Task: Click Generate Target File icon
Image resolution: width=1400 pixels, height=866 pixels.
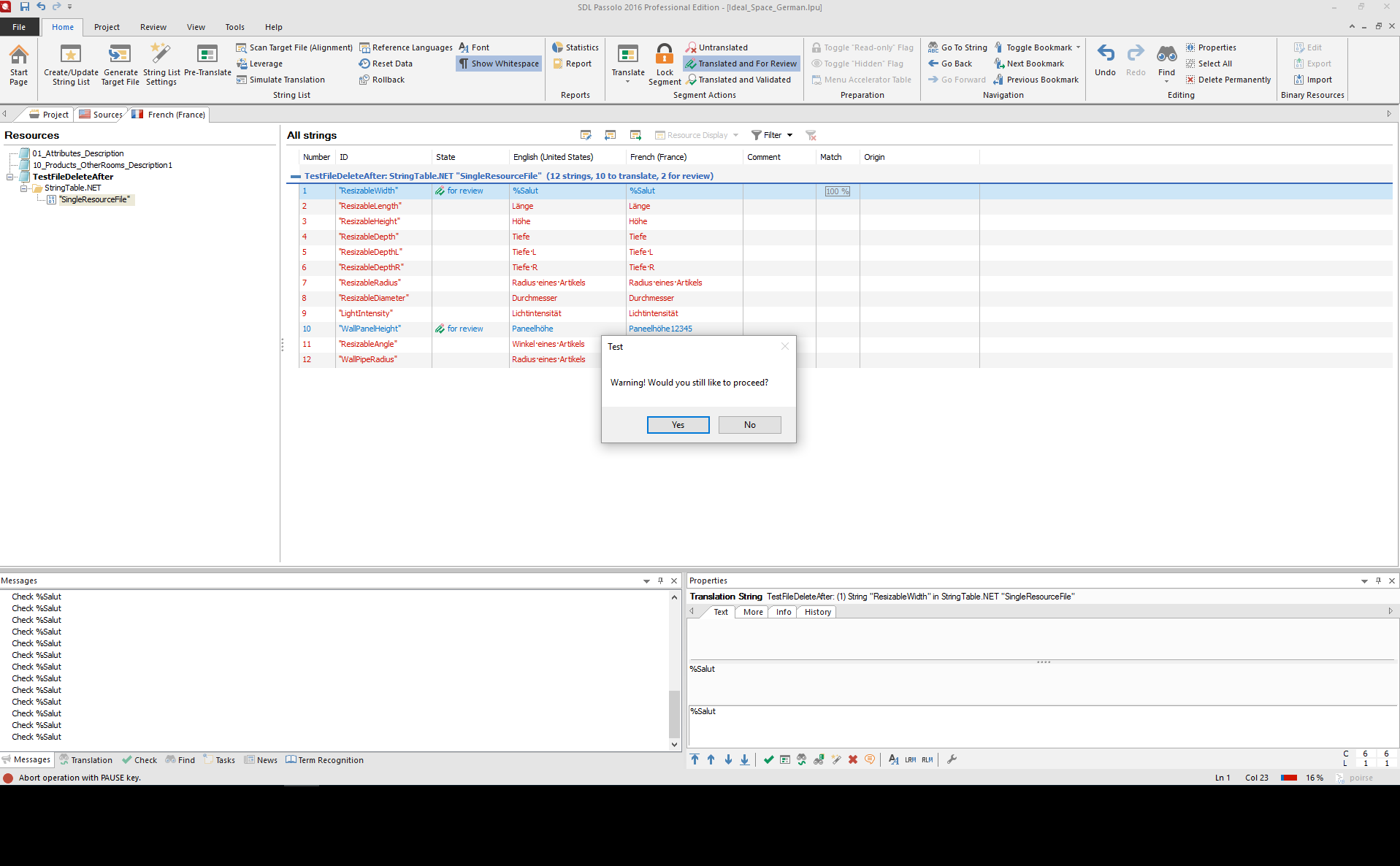Action: coord(121,65)
